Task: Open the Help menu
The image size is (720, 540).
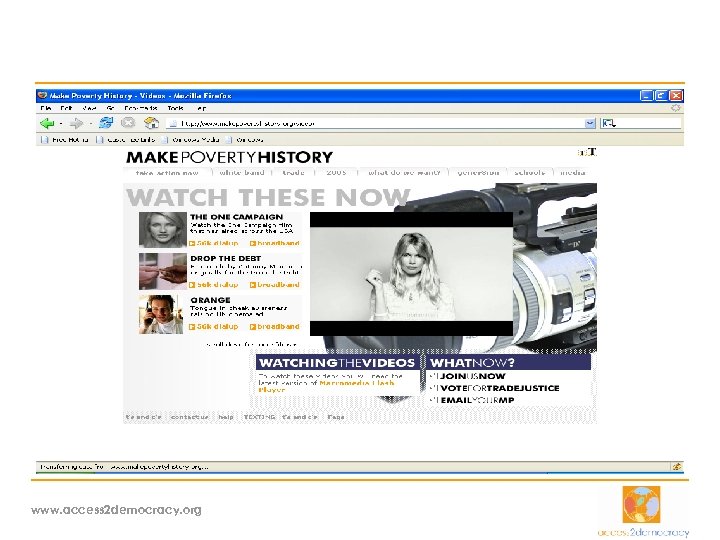Action: pyautogui.click(x=201, y=108)
